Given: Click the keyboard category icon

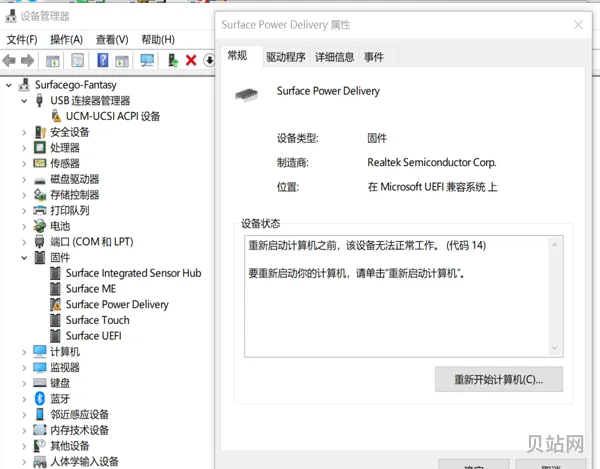Looking at the screenshot, I should coord(39,383).
